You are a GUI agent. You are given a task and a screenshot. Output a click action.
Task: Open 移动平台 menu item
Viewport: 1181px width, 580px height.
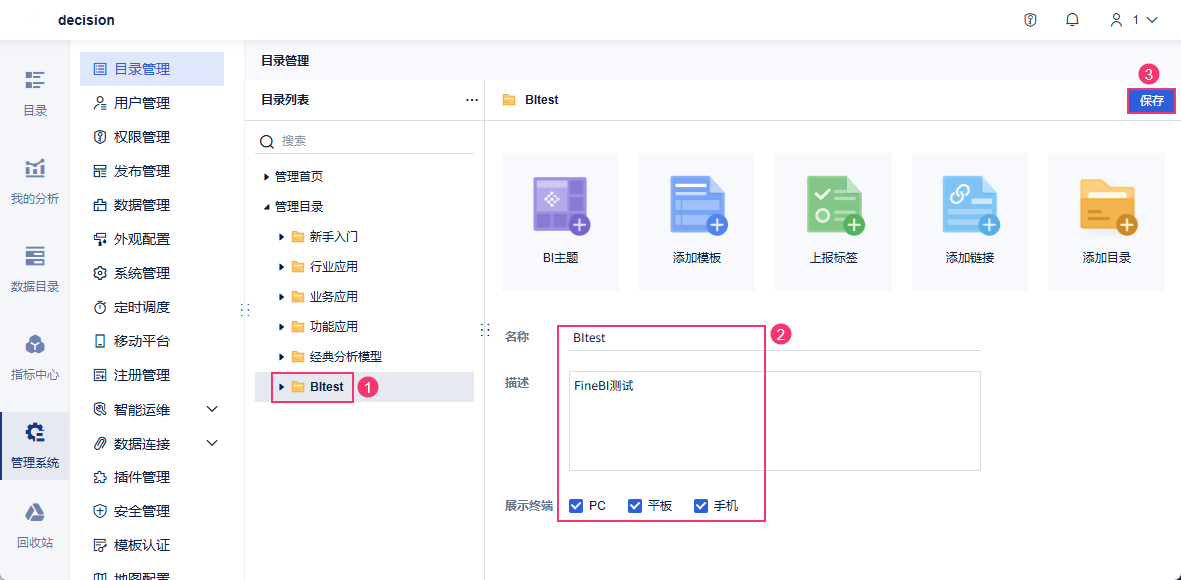click(x=152, y=341)
